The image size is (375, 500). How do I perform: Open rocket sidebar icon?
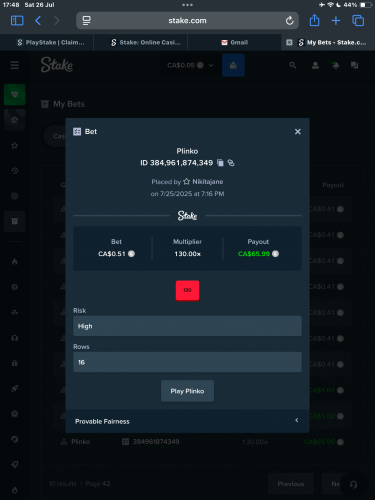[x=15, y=388]
